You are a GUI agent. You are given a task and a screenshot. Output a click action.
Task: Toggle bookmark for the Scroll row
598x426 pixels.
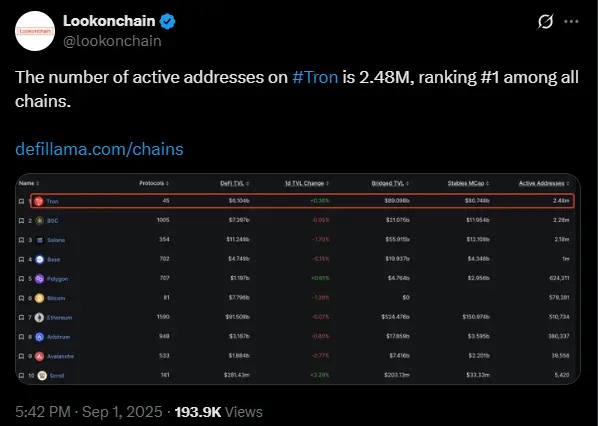[22, 376]
